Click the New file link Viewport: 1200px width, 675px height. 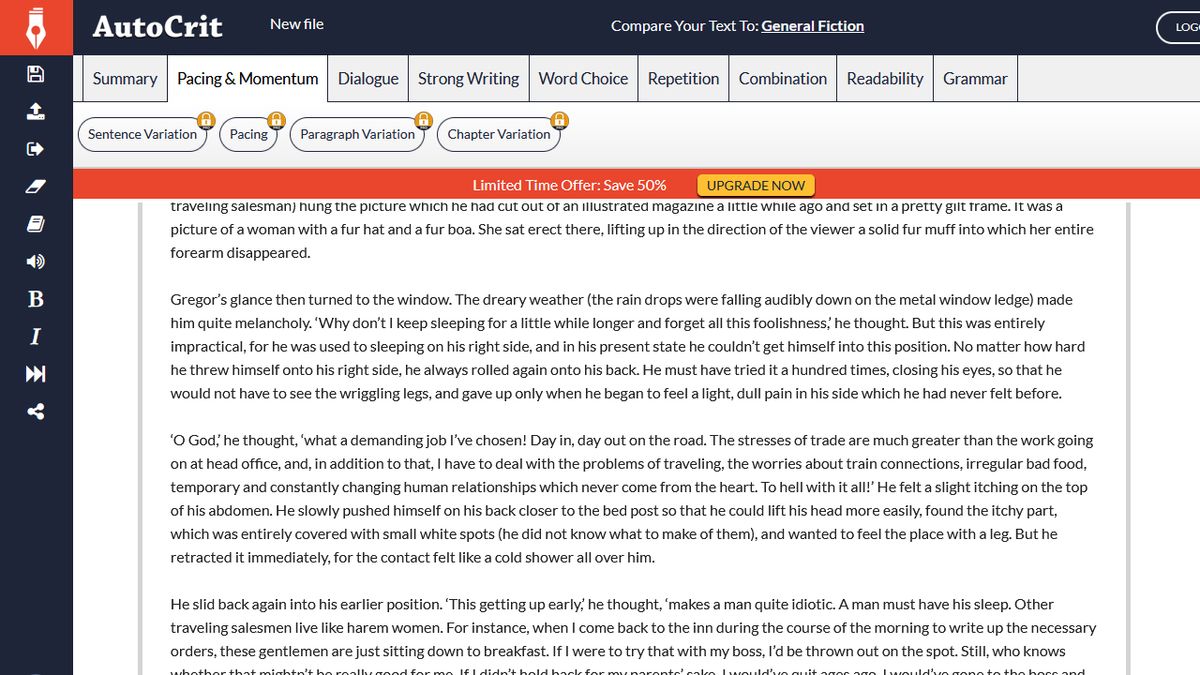click(296, 23)
